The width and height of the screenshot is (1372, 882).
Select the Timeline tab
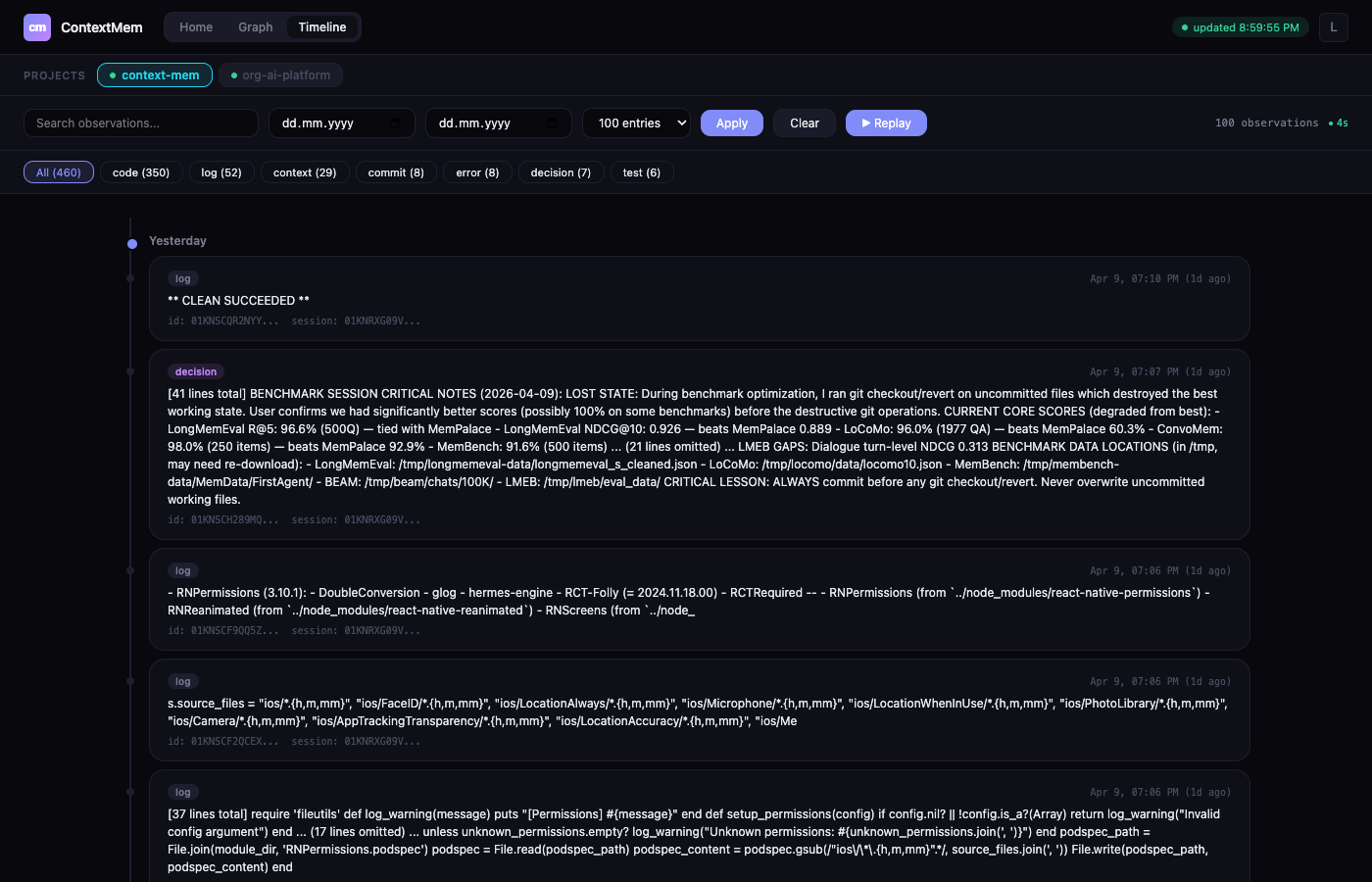[322, 27]
